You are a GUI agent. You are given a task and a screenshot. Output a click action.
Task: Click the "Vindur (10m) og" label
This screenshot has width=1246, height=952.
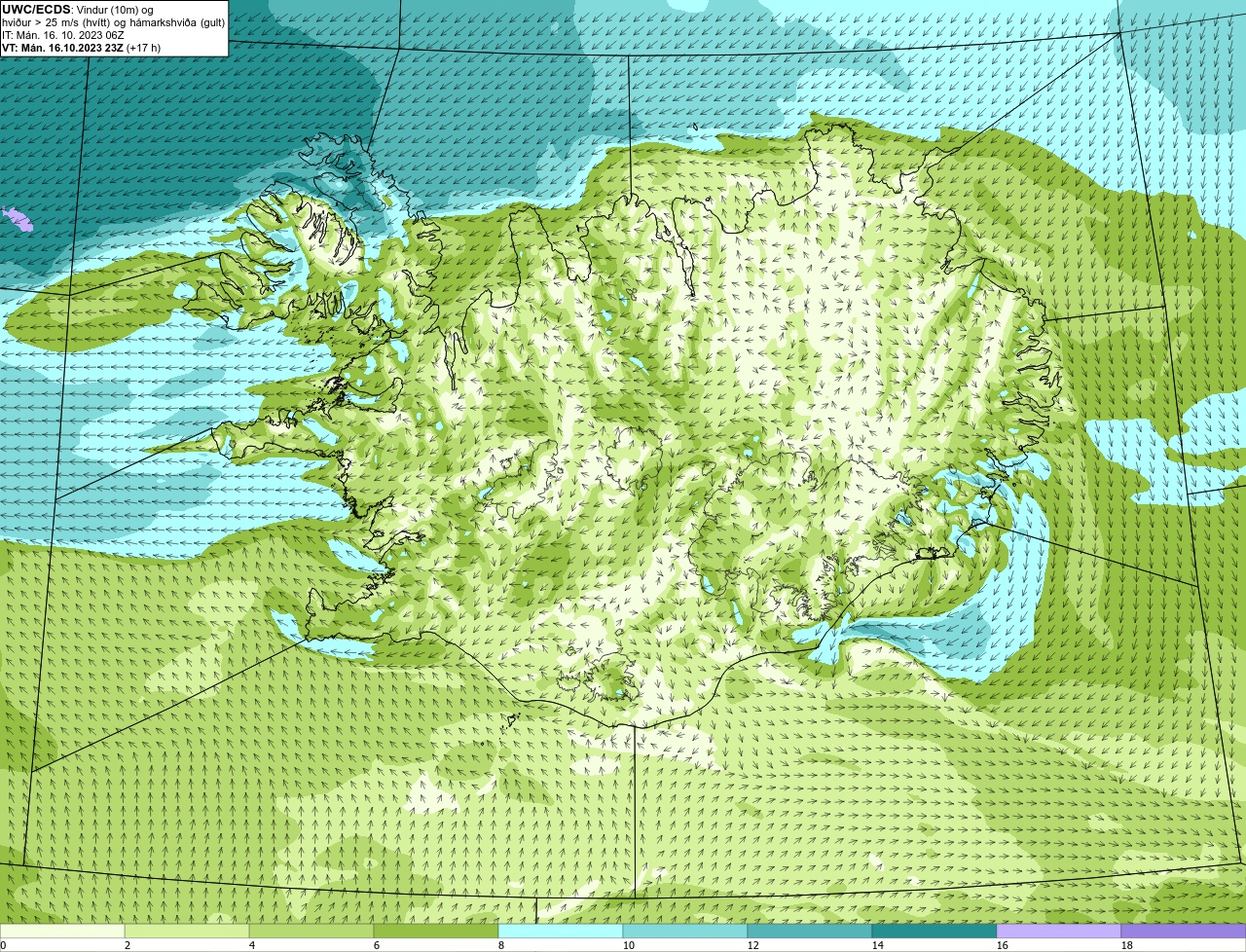(x=115, y=10)
